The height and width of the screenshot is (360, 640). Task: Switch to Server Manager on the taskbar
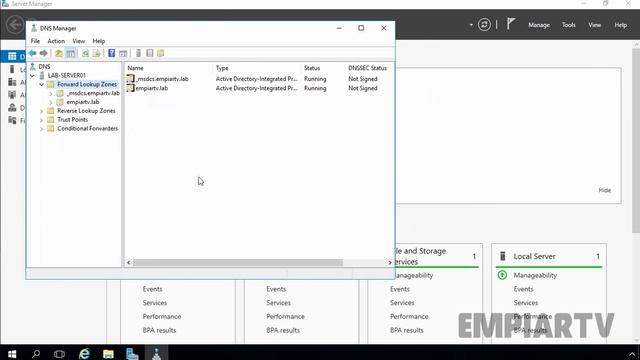(132, 353)
